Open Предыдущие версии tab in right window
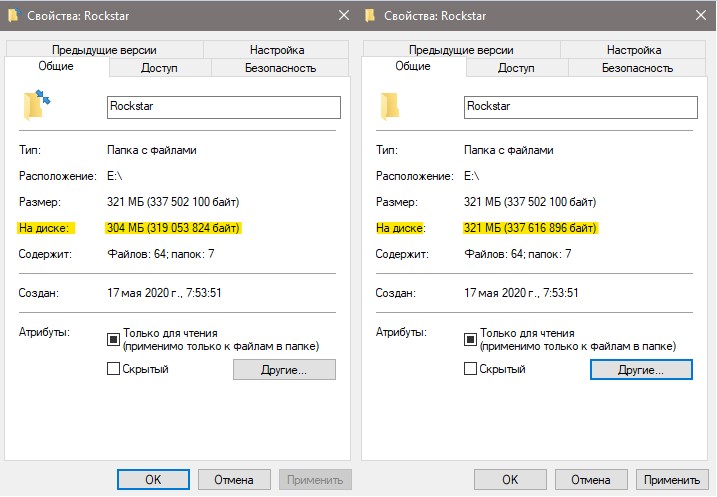The width and height of the screenshot is (717, 497). point(461,50)
